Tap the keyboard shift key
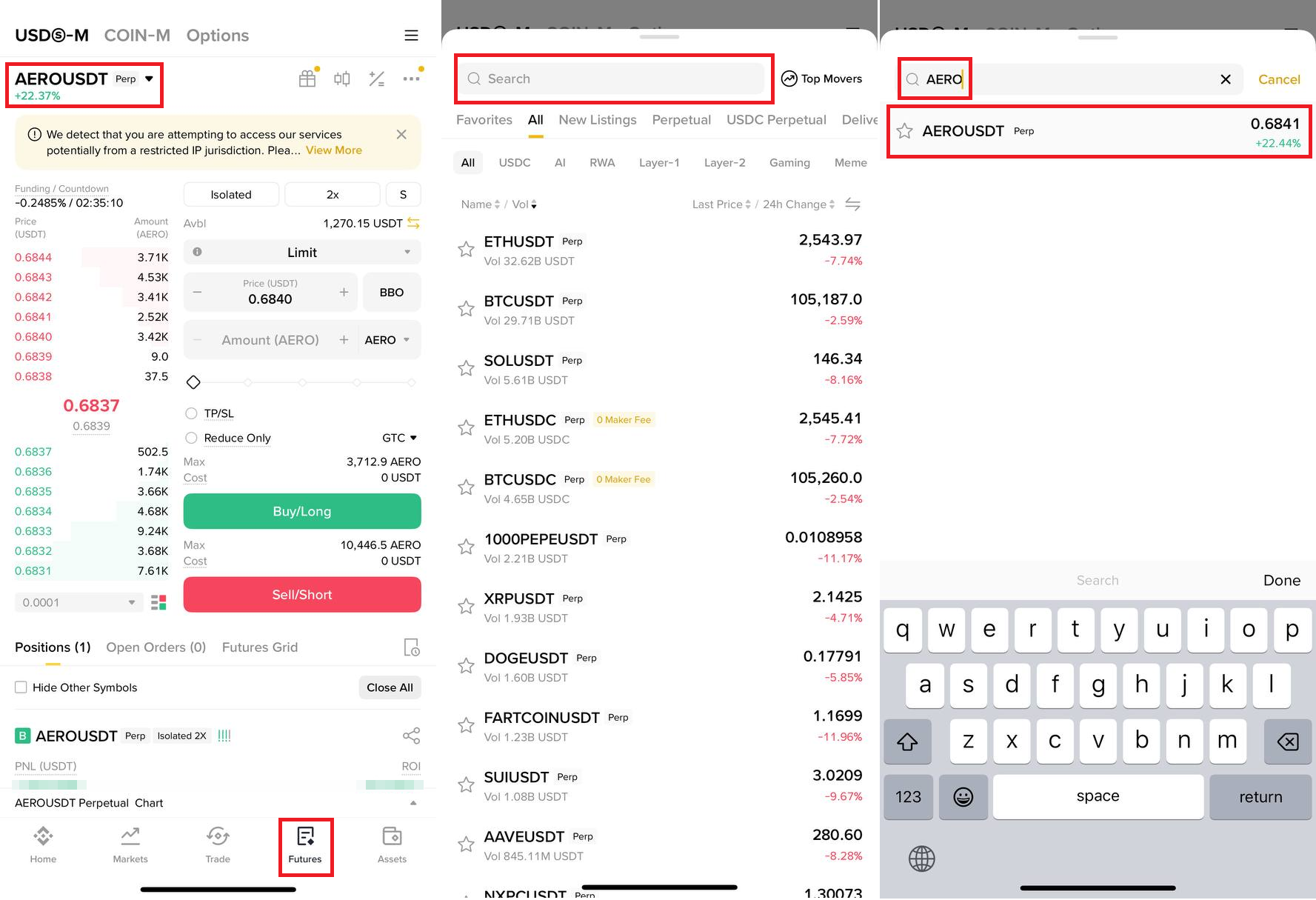Screen dimensions: 1316x900 pyautogui.click(x=907, y=741)
